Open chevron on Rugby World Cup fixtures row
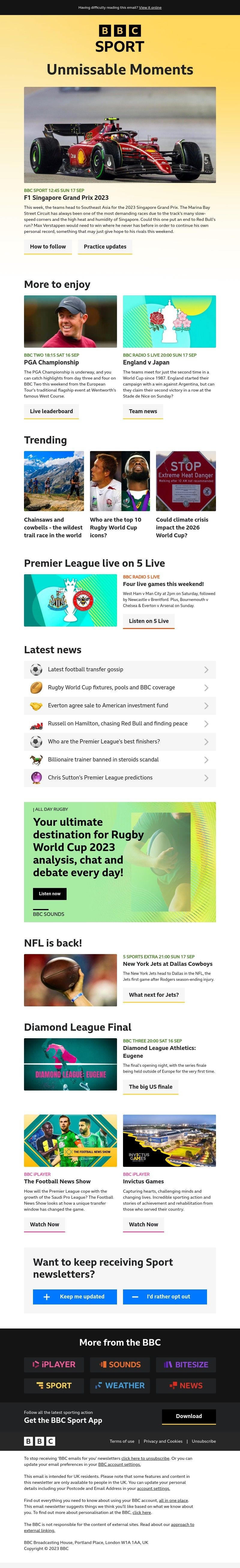Image resolution: width=240 pixels, height=1568 pixels. (206, 688)
